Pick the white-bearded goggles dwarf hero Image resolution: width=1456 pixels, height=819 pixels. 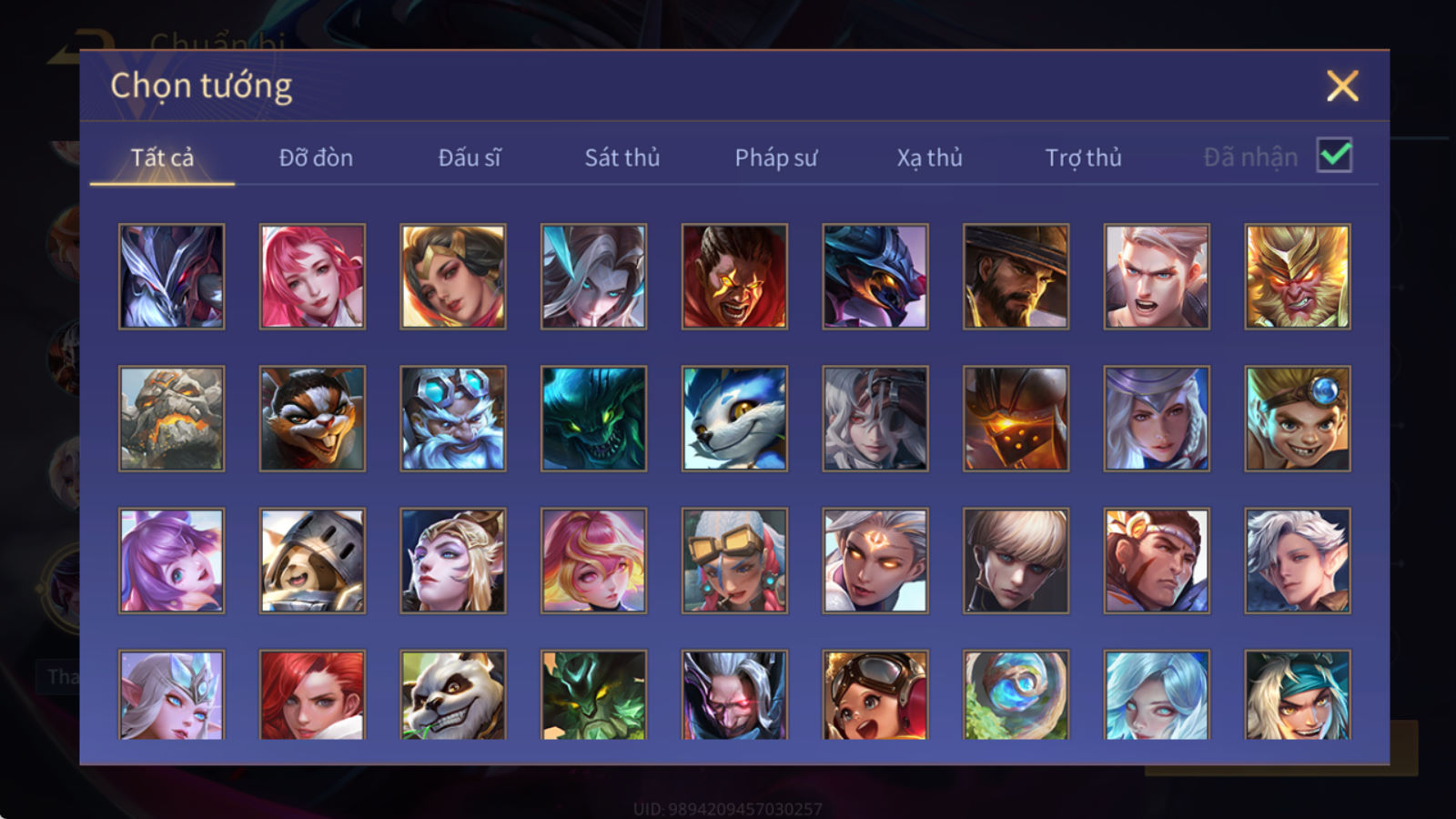point(453,419)
